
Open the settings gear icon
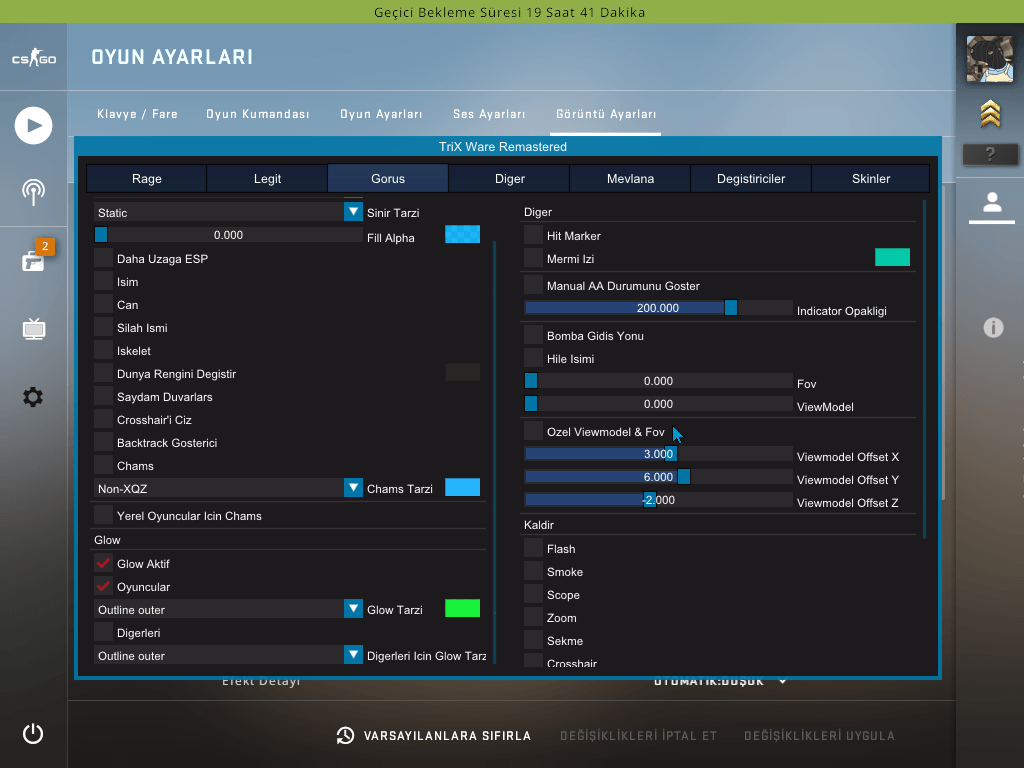tap(33, 397)
